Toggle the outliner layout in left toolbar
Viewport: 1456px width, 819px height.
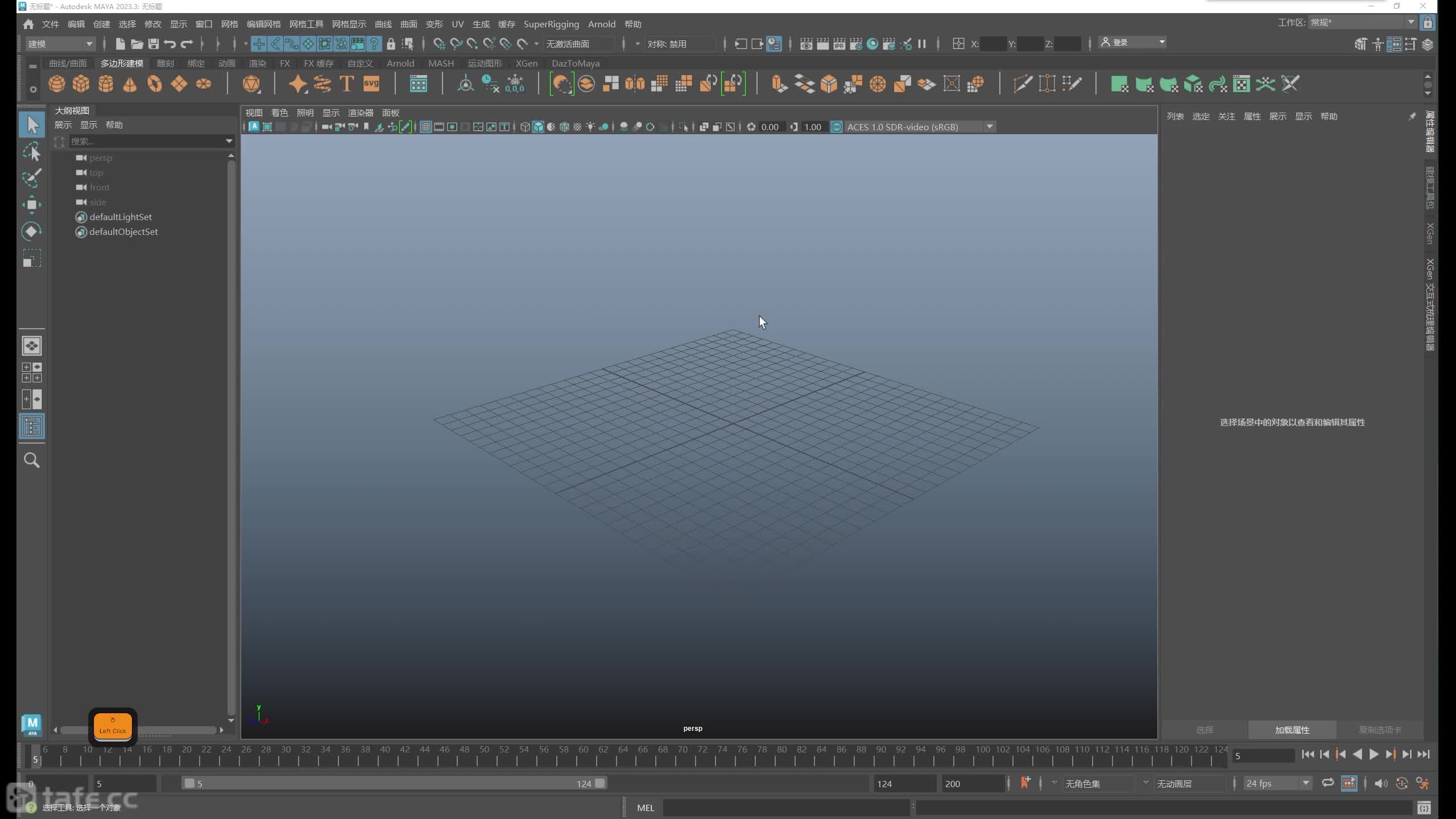pos(32,427)
